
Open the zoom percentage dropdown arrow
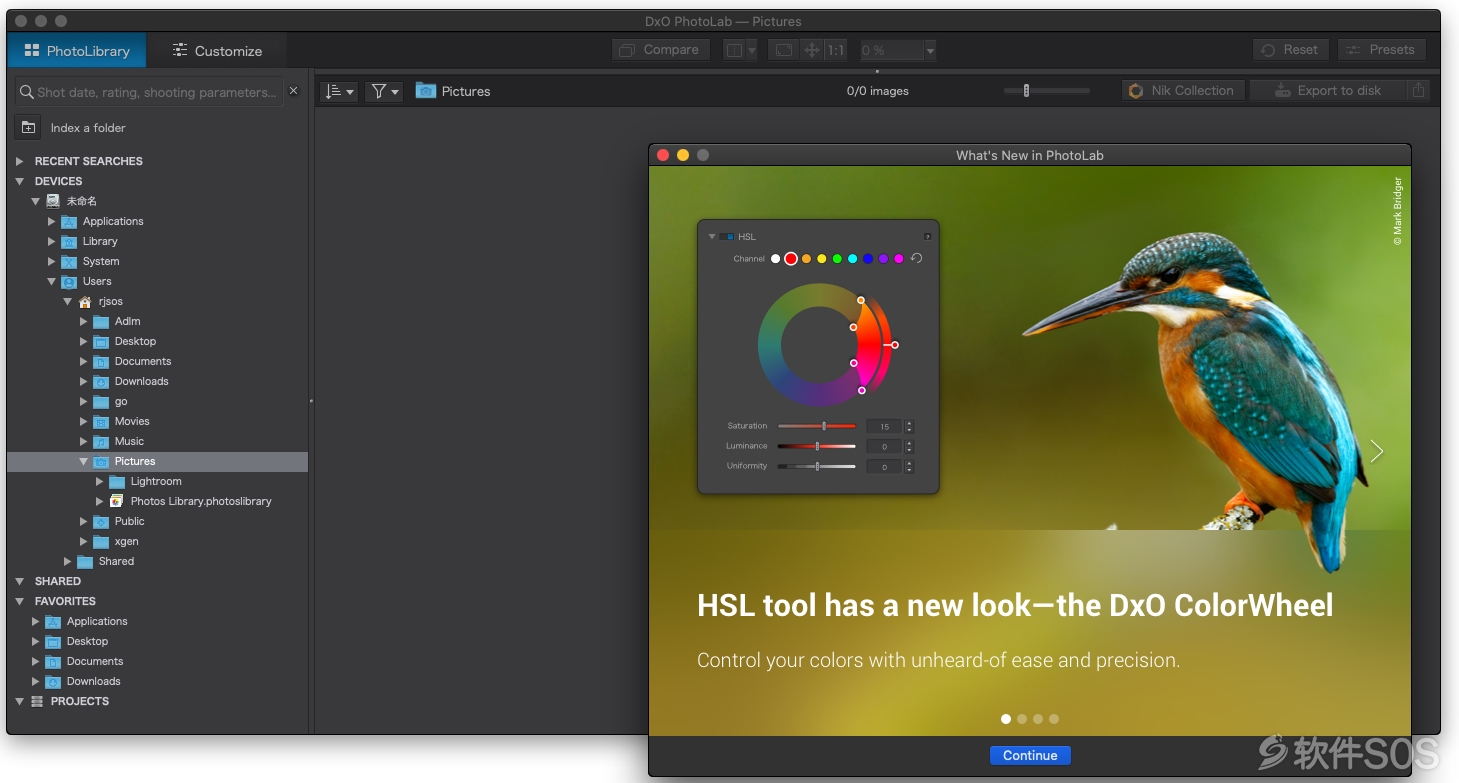(930, 50)
